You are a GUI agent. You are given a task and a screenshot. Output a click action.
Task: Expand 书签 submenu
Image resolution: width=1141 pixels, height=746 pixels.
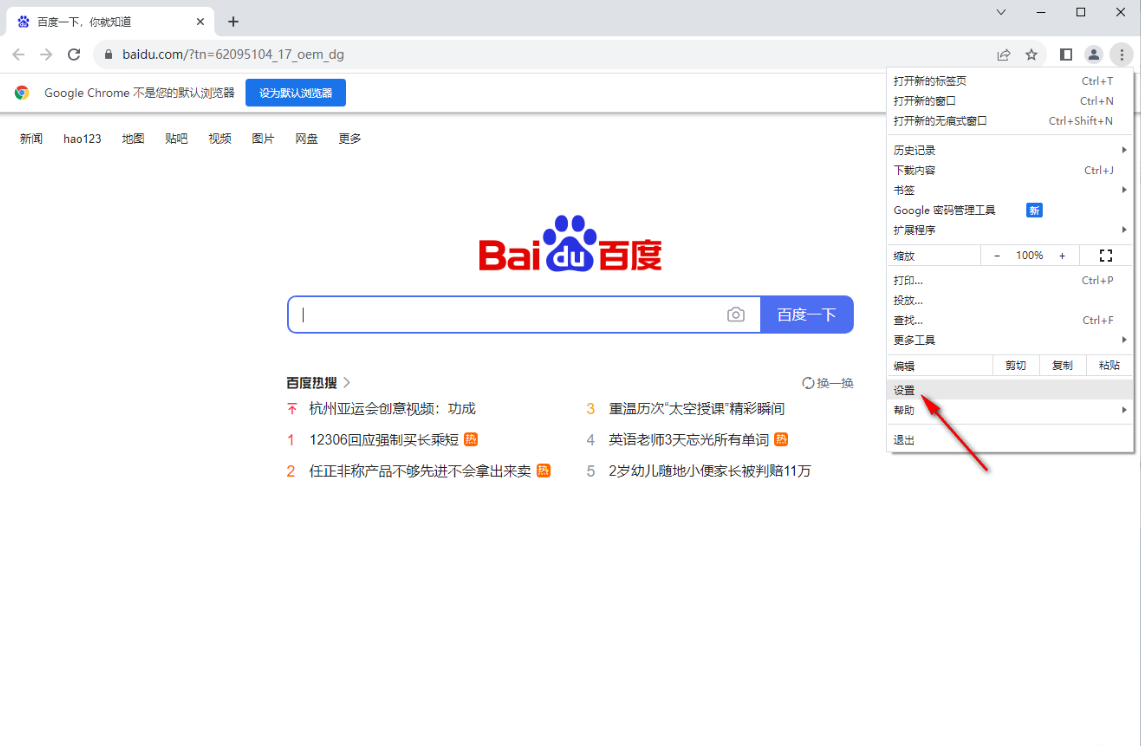(1010, 190)
